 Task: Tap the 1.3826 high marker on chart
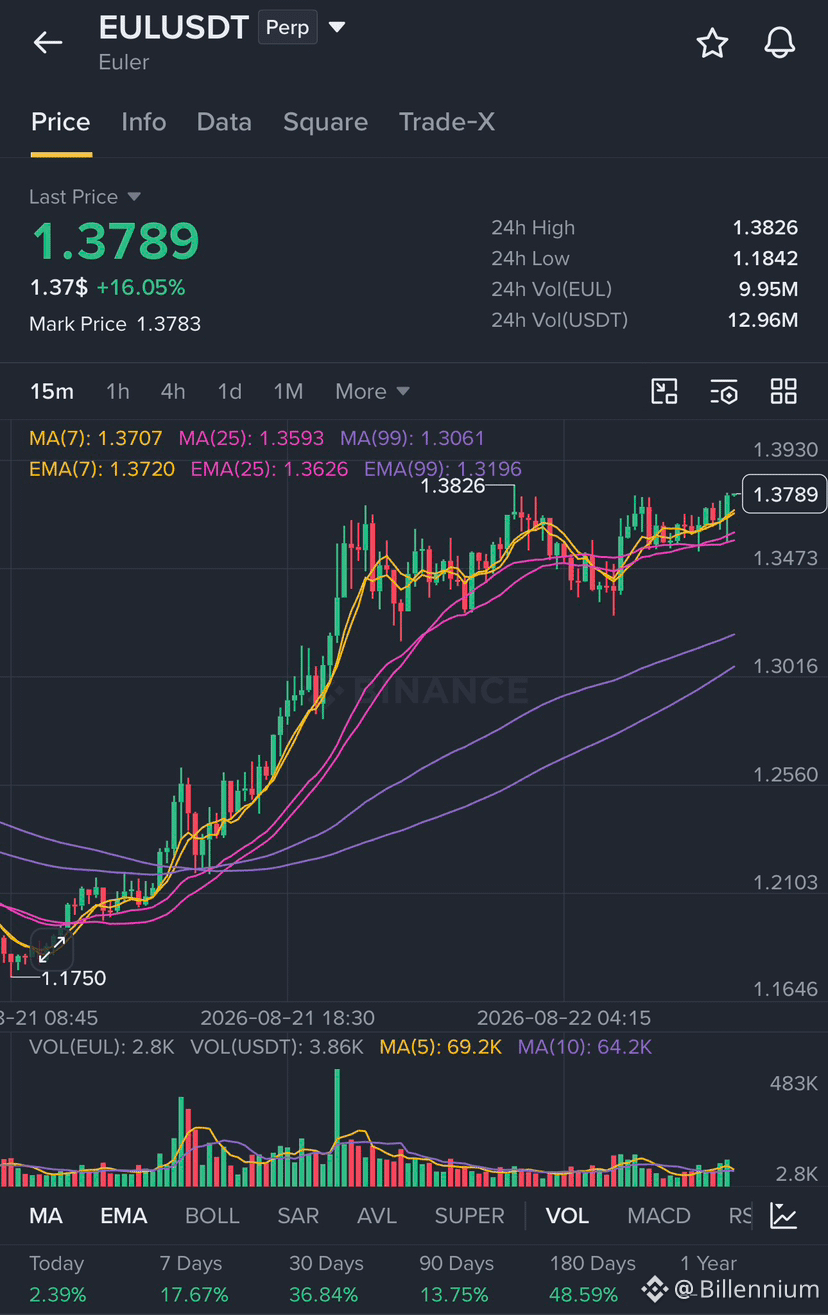click(x=453, y=486)
